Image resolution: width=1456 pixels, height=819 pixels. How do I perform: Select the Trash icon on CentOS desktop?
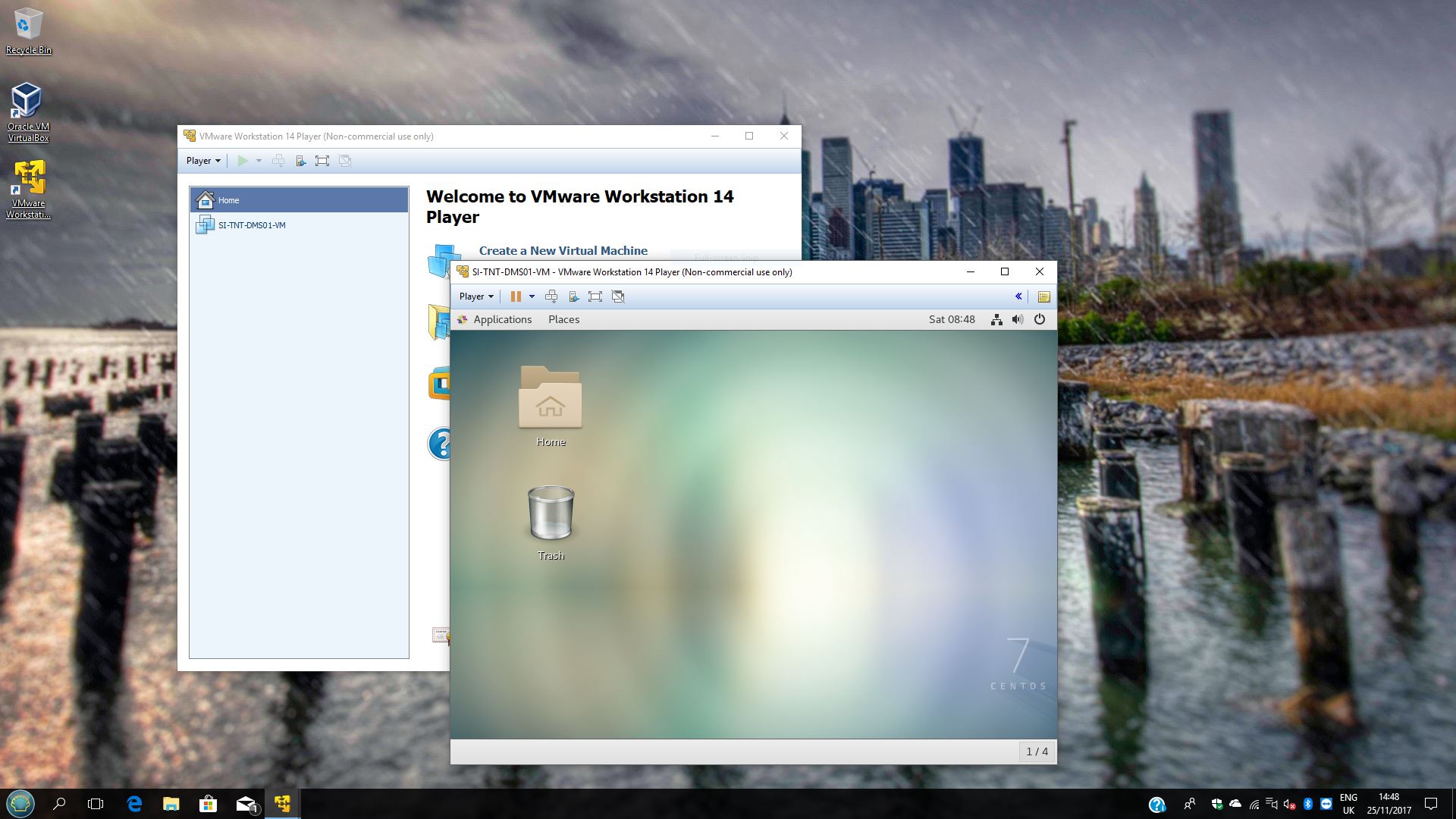point(551,523)
